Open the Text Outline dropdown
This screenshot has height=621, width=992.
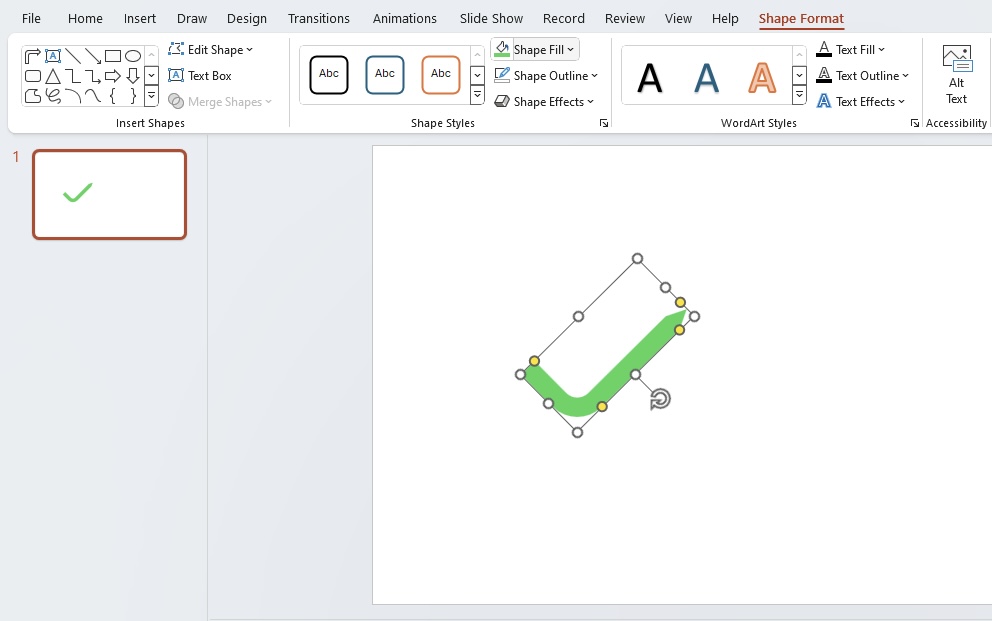[x=863, y=76]
